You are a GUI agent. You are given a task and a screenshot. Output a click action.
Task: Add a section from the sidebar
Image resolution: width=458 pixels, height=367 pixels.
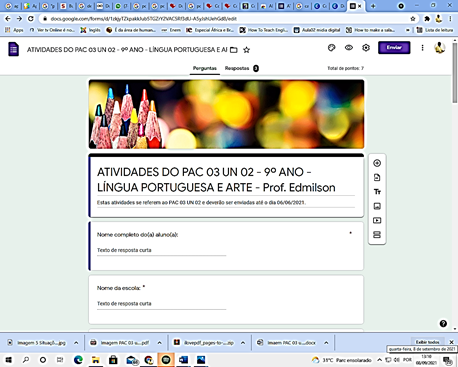click(377, 235)
